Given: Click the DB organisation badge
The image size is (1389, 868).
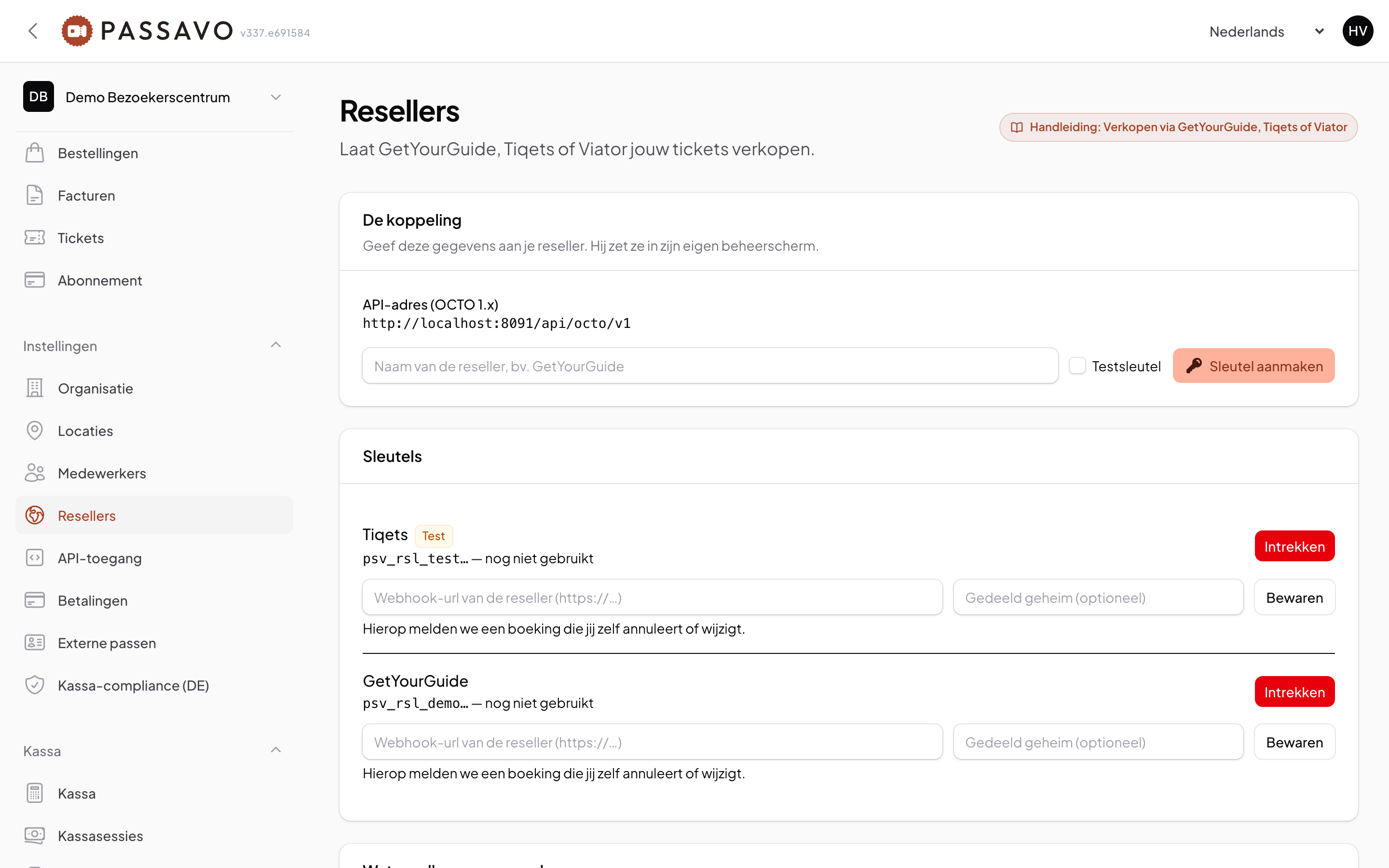Looking at the screenshot, I should click(x=39, y=96).
